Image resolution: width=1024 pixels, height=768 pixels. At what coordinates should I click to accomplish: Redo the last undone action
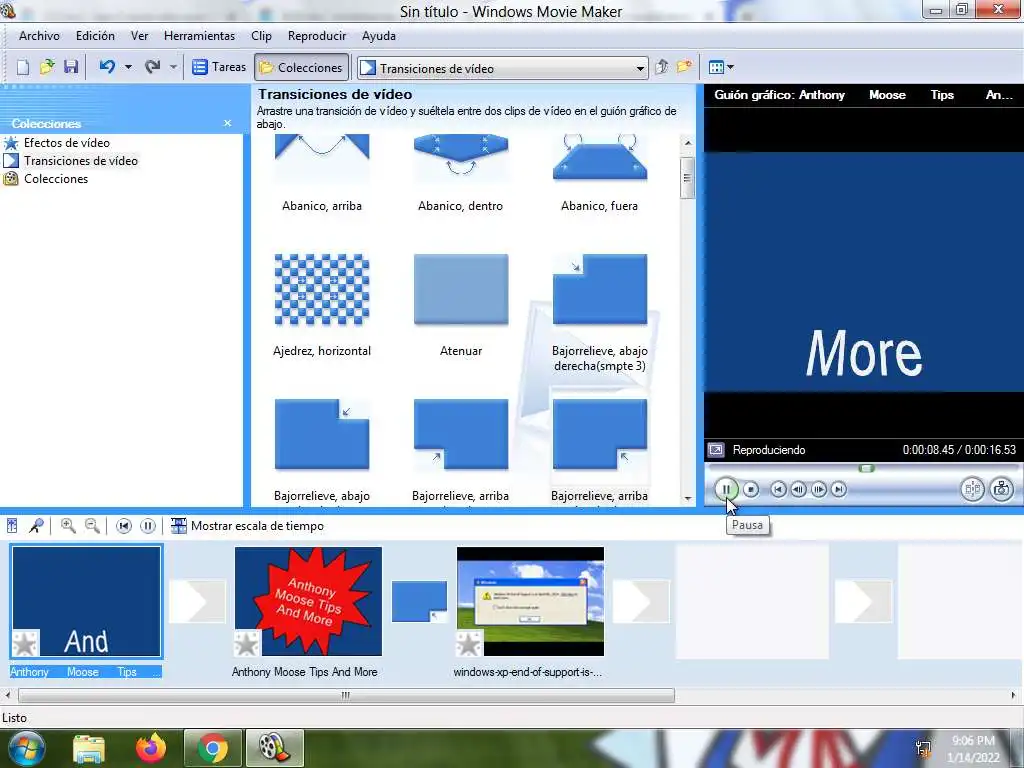(153, 67)
